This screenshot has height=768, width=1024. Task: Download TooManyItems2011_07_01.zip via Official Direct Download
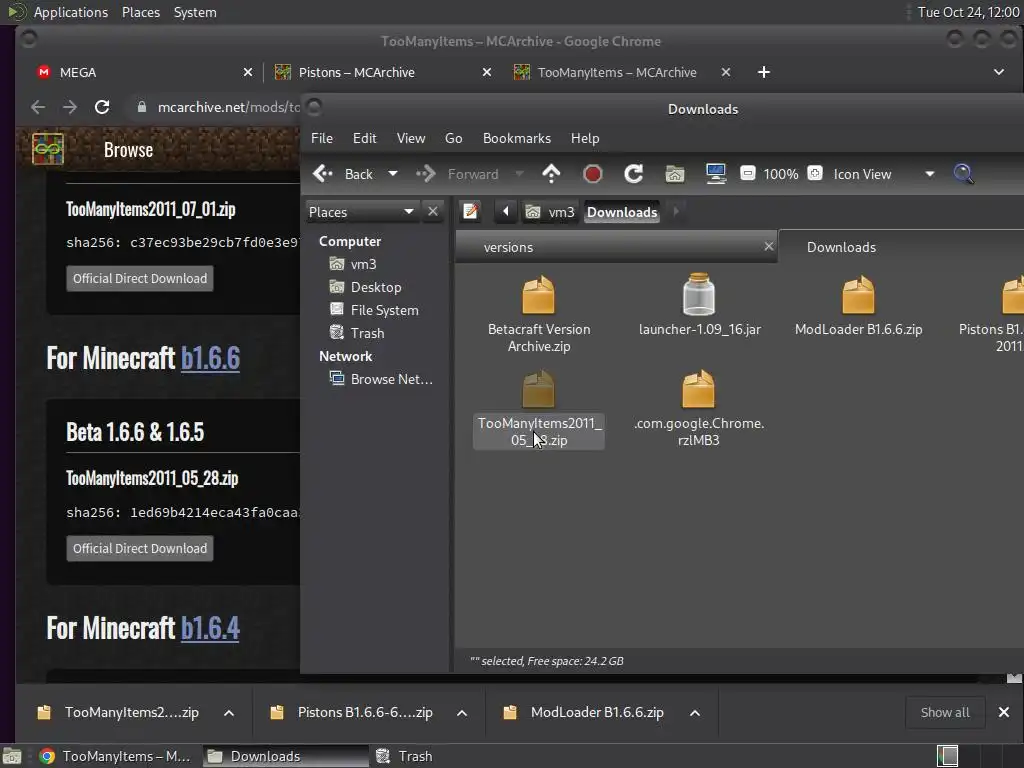point(140,279)
